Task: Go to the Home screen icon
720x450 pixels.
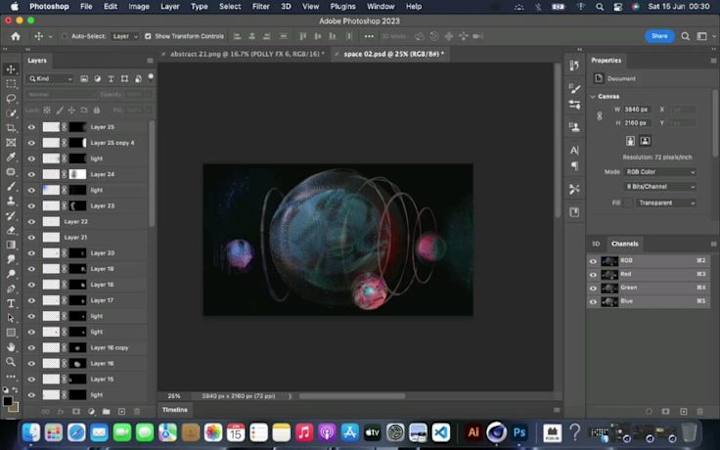Action: point(16,36)
